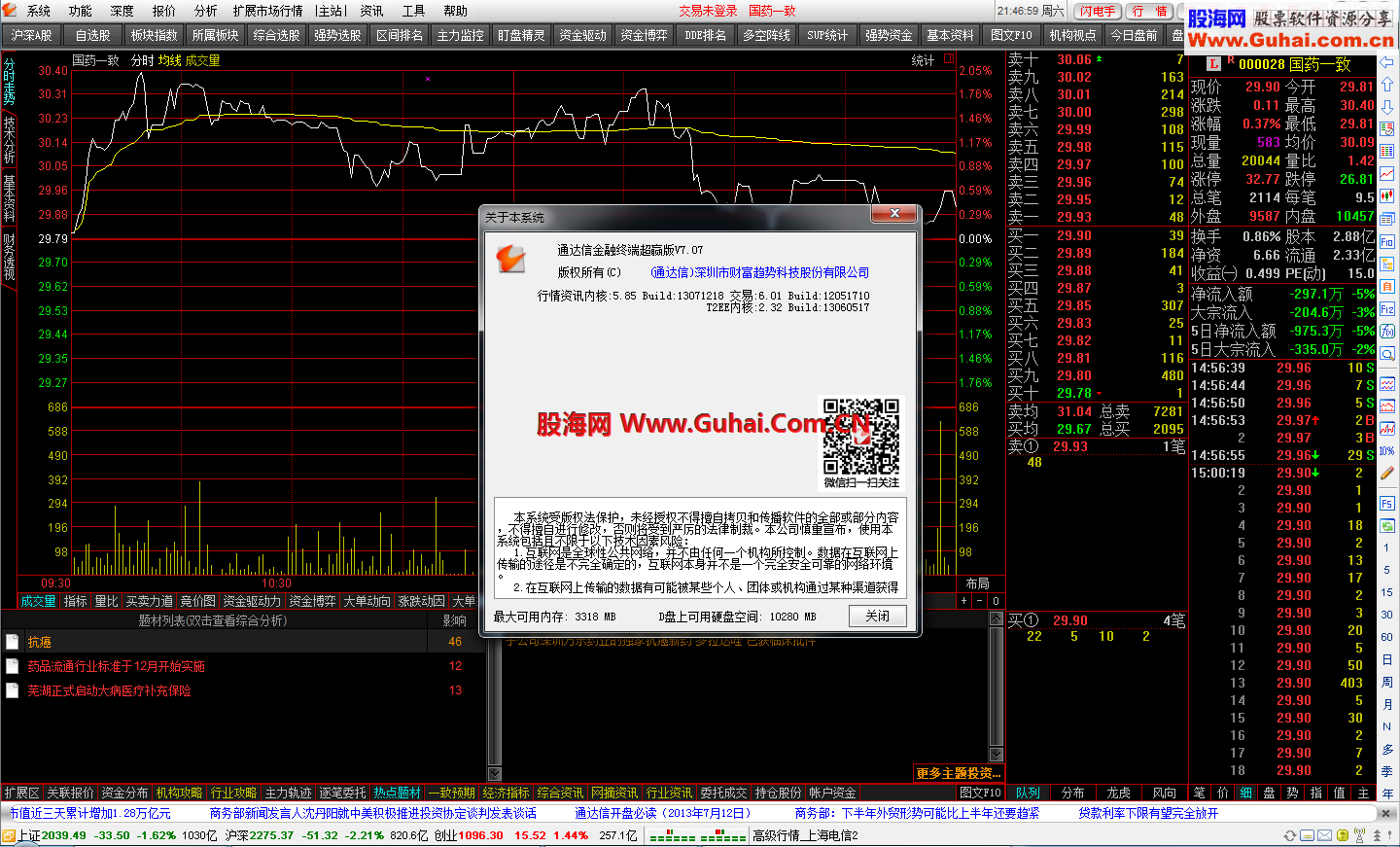The image size is (1400, 847).
Task: Click the F5 icon in right sidebar
Action: pyautogui.click(x=1387, y=504)
